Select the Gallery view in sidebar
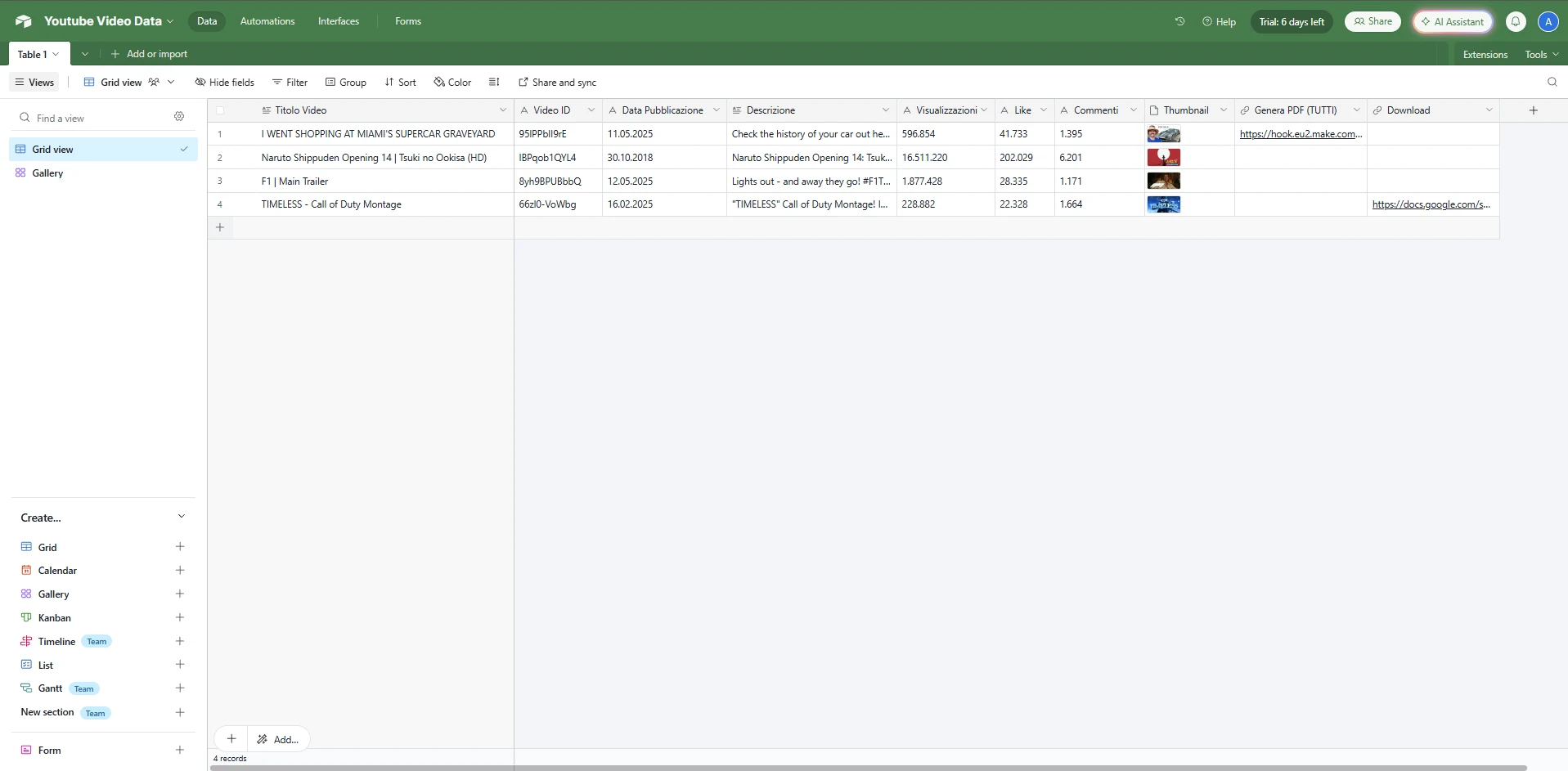This screenshot has width=1568, height=771. click(x=103, y=173)
